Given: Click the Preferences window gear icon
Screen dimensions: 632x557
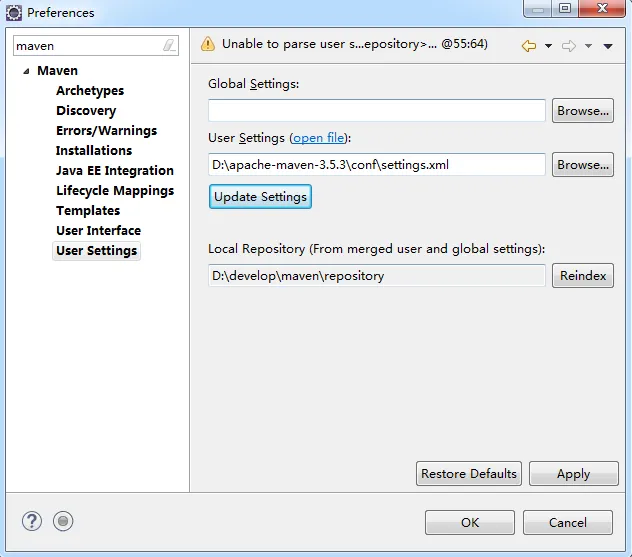Looking at the screenshot, I should click(x=14, y=12).
